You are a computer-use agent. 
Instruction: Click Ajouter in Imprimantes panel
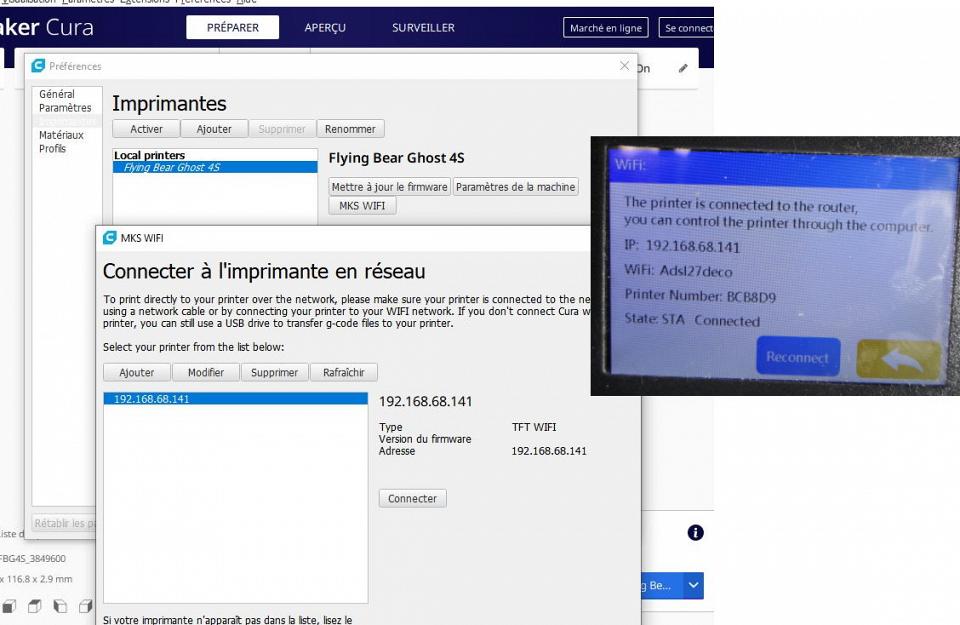click(214, 129)
